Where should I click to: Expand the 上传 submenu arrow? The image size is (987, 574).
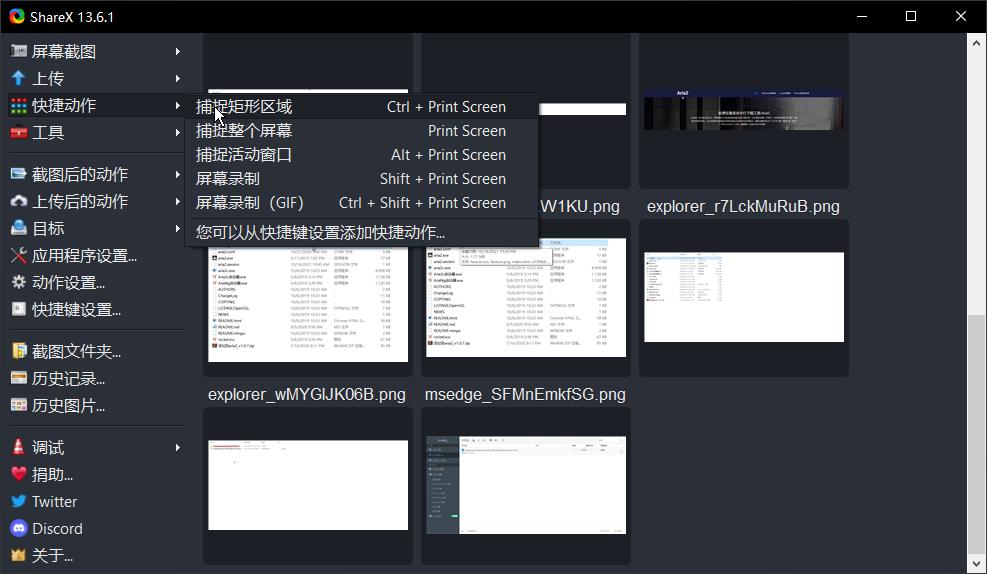point(178,79)
